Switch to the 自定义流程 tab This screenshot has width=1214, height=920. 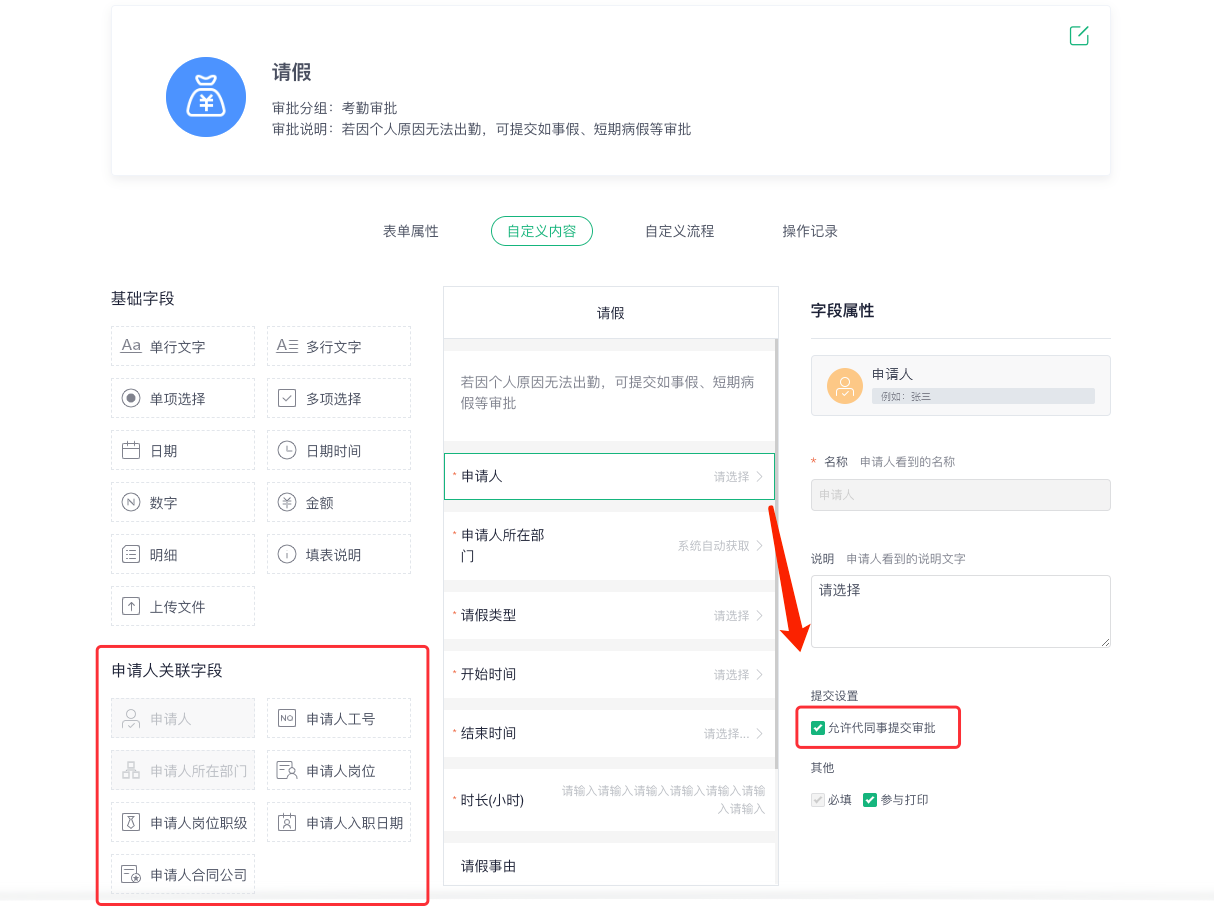pos(679,231)
